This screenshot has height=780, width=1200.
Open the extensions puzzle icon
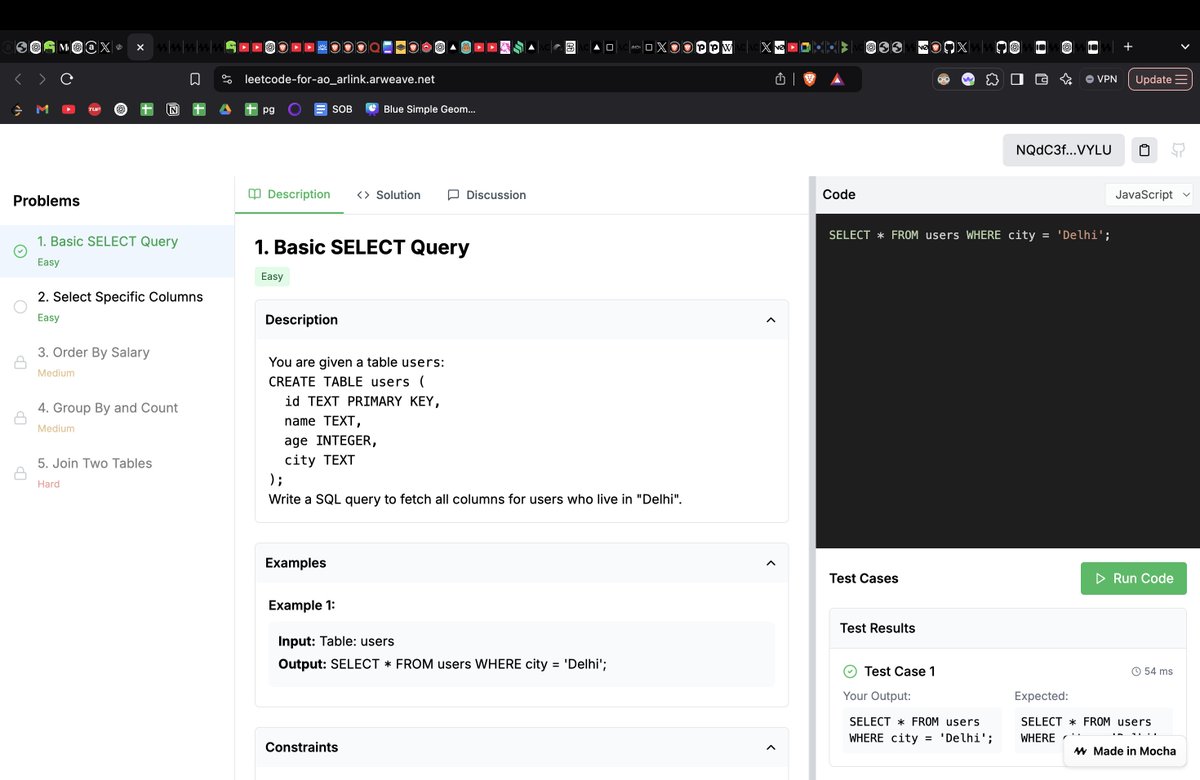click(992, 79)
